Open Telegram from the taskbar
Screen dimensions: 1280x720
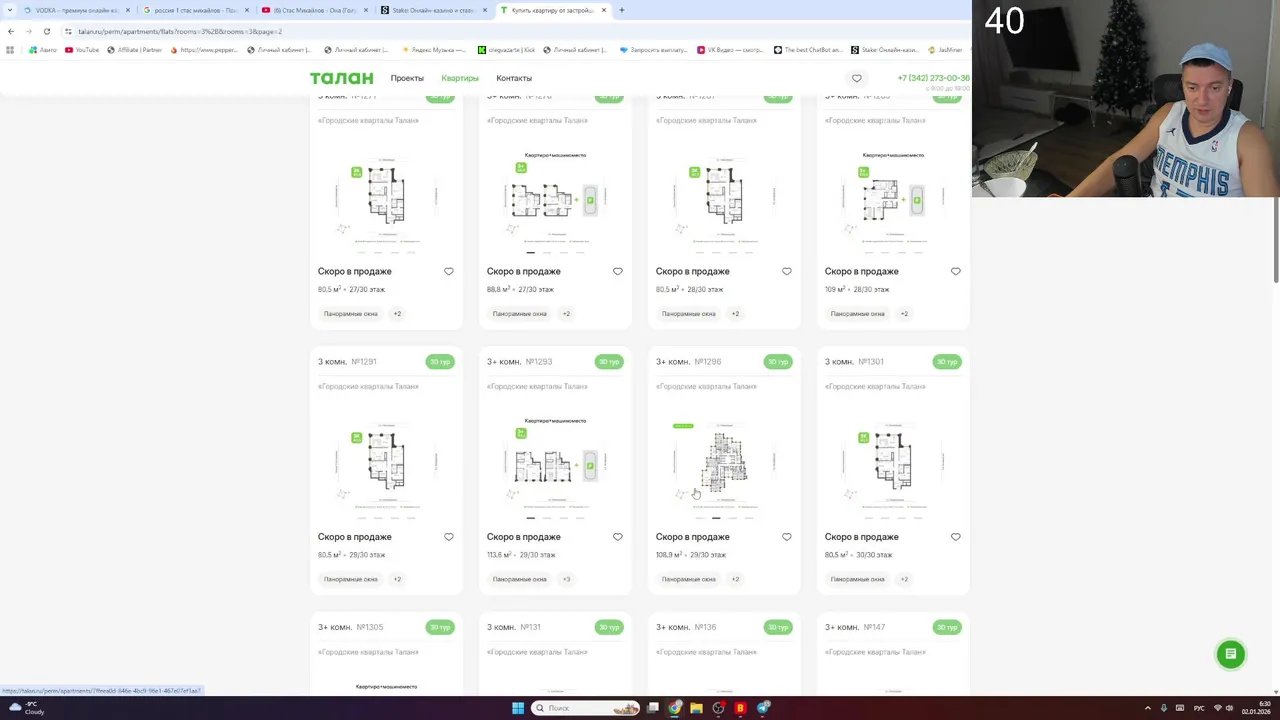click(x=763, y=708)
